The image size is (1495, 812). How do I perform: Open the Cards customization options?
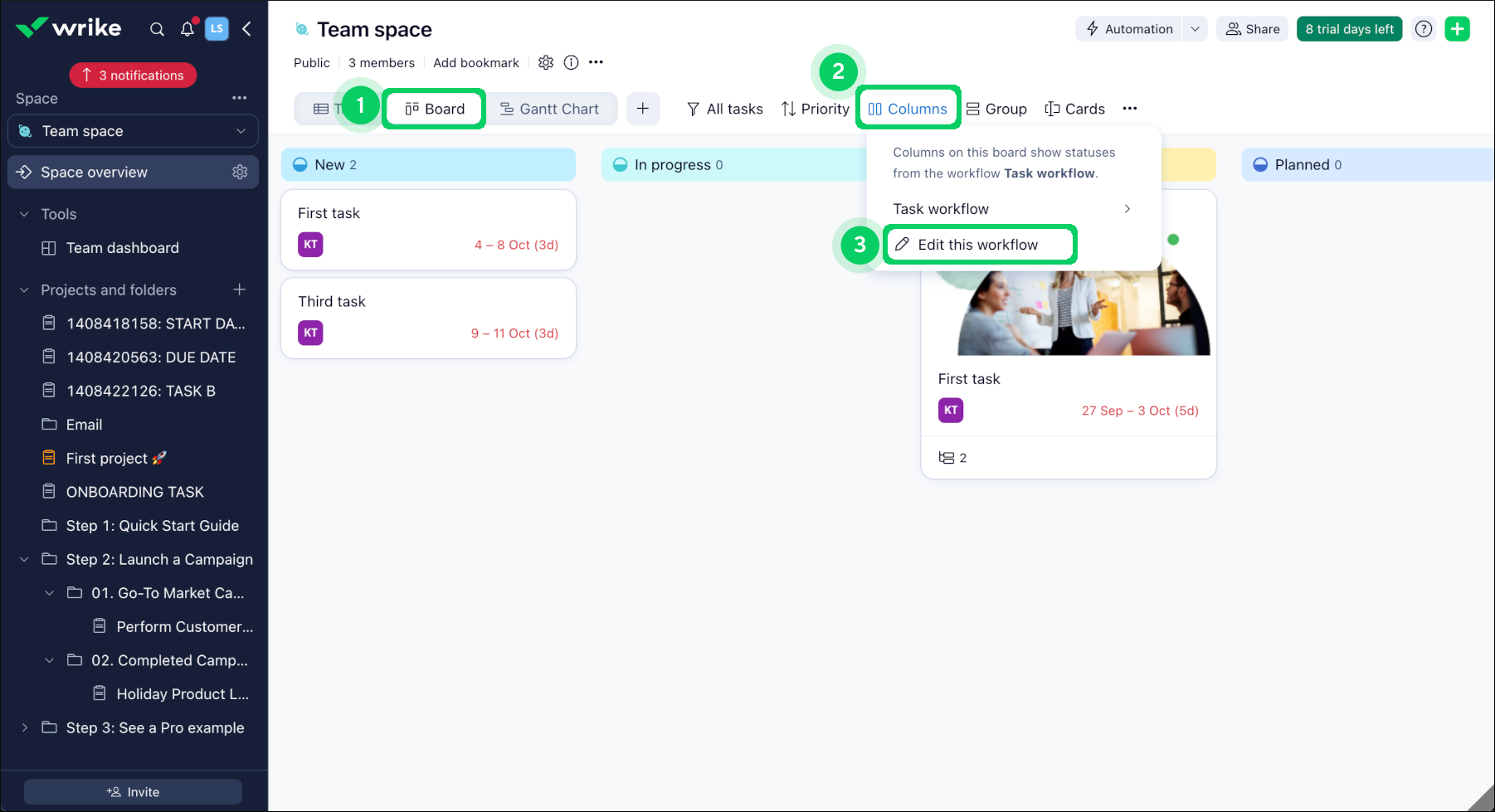1074,108
